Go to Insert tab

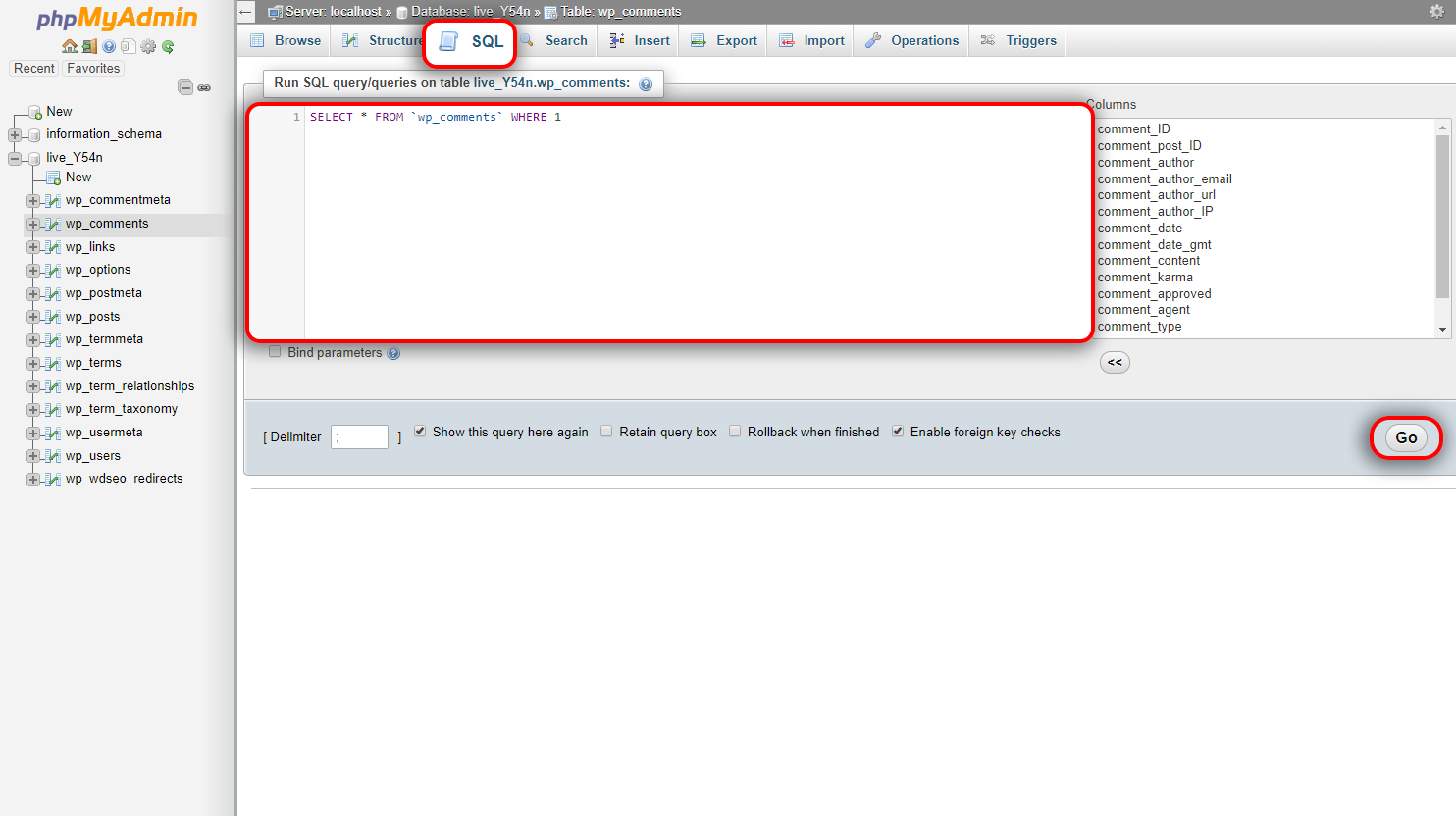640,40
